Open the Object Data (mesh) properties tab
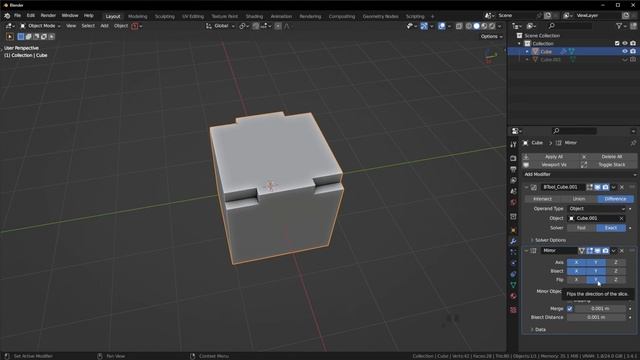Image resolution: width=640 pixels, height=360 pixels. 513,285
